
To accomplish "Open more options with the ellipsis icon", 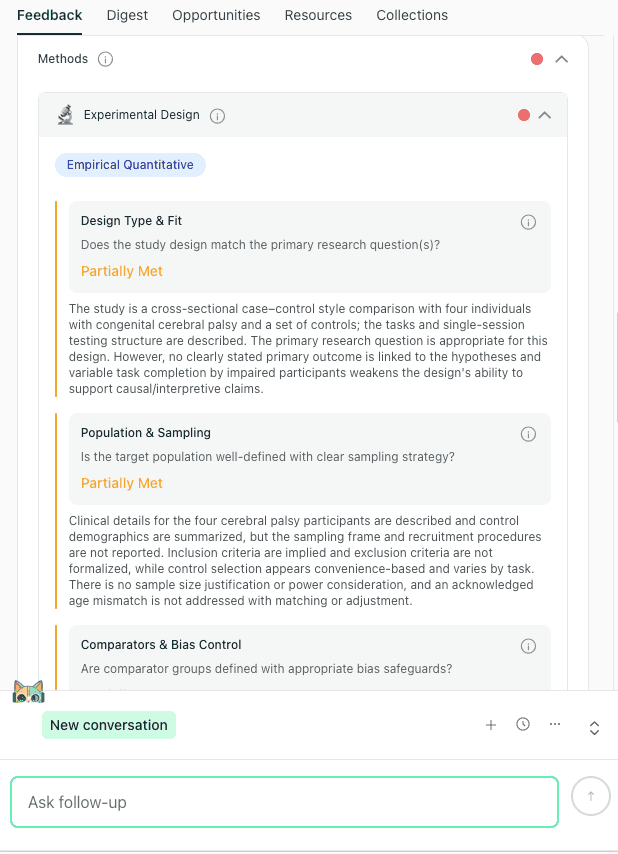I will (x=555, y=724).
